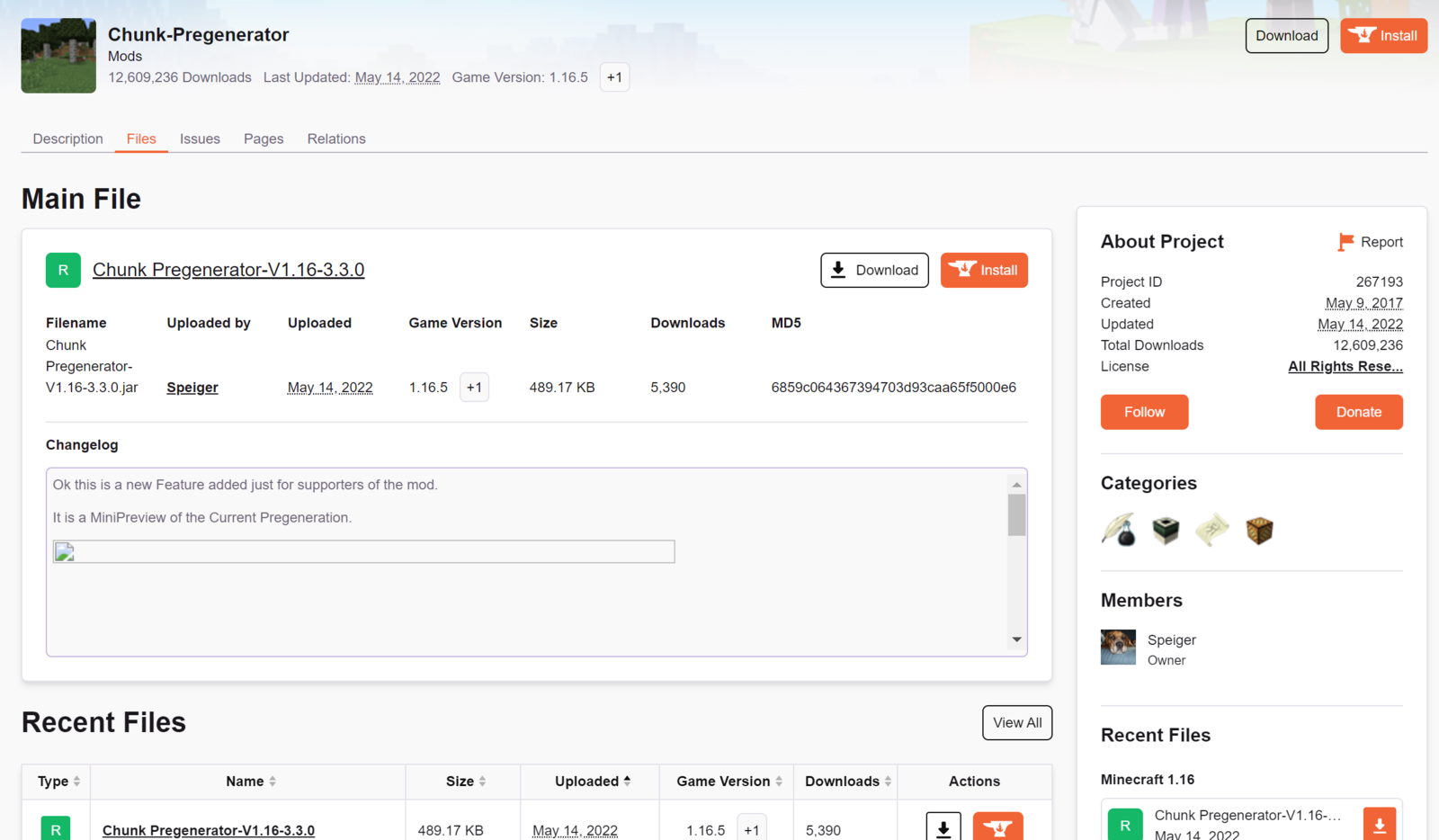This screenshot has width=1439, height=840.
Task: Click the Chunk-Pregenerator mod thumbnail image
Action: pos(58,56)
